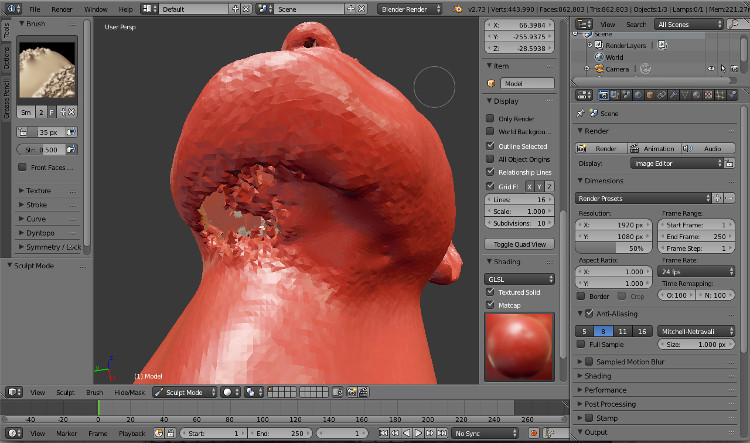Screen dimensions: 750x443
Task: Disable the Matcap checkbox
Action: pos(490,305)
